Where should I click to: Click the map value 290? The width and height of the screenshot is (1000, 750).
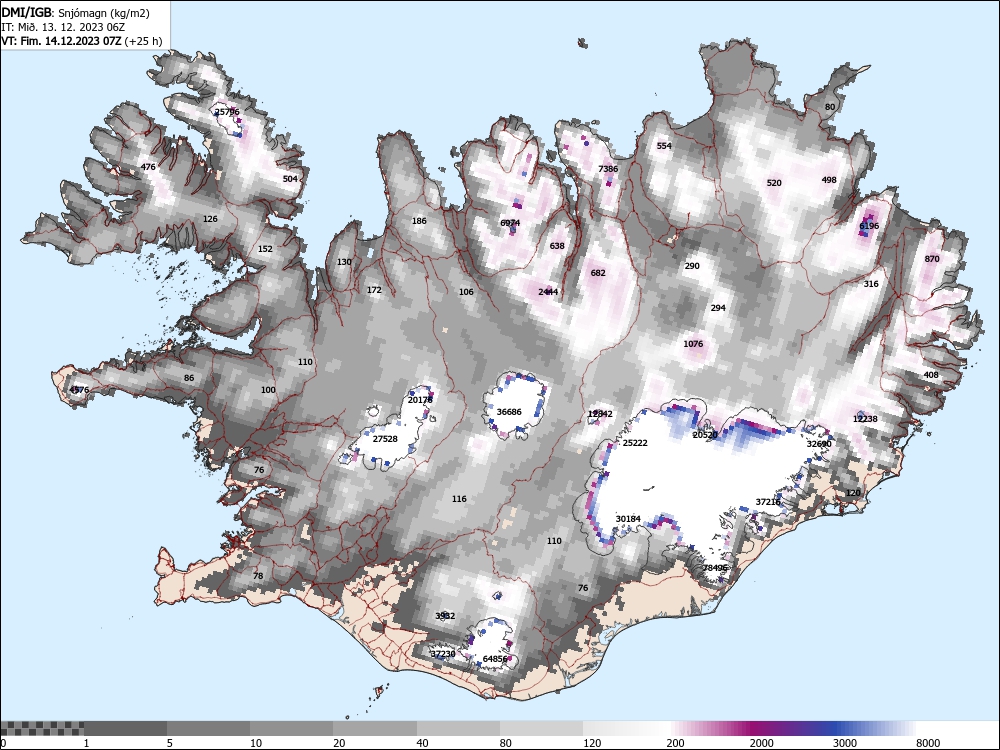point(692,266)
